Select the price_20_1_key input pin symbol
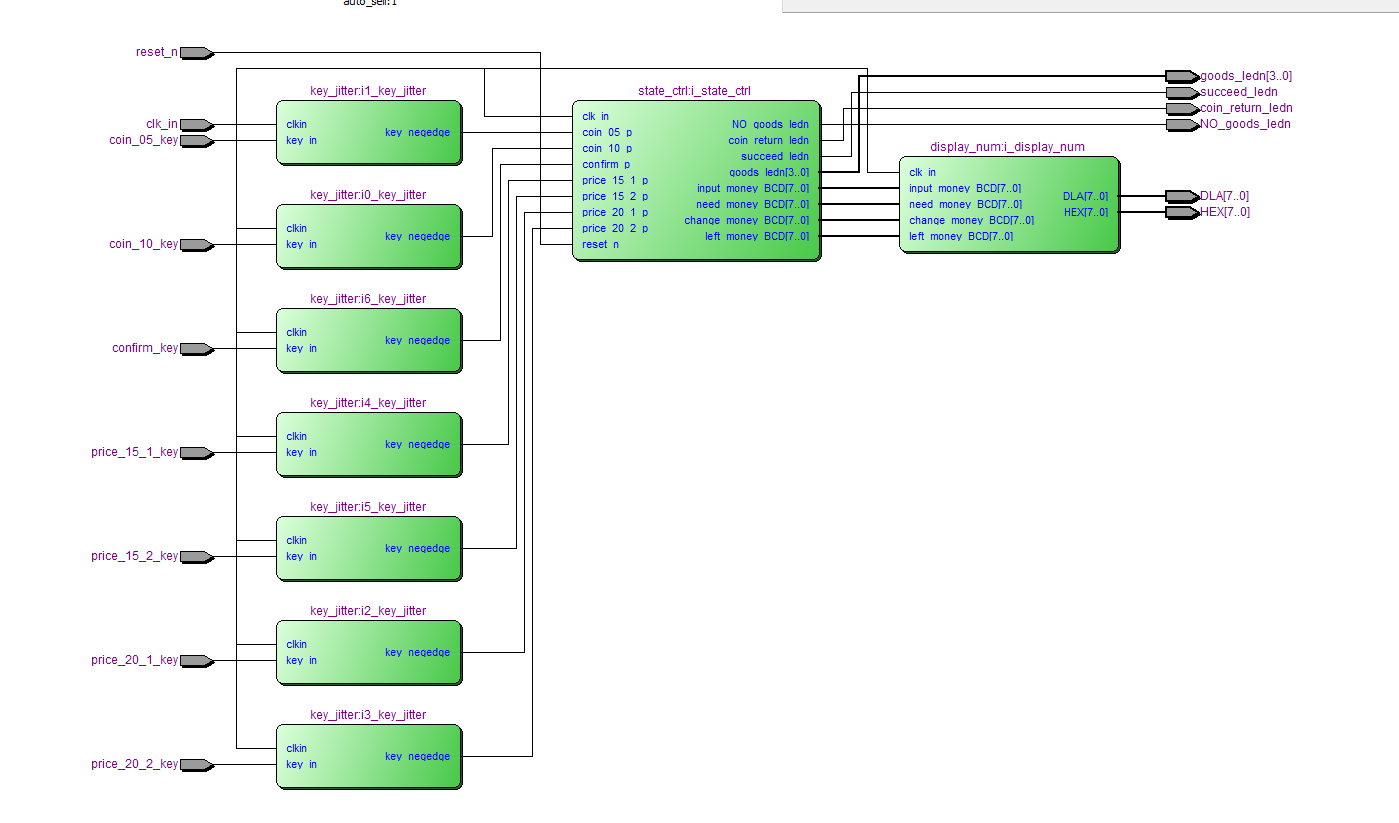 tap(196, 661)
